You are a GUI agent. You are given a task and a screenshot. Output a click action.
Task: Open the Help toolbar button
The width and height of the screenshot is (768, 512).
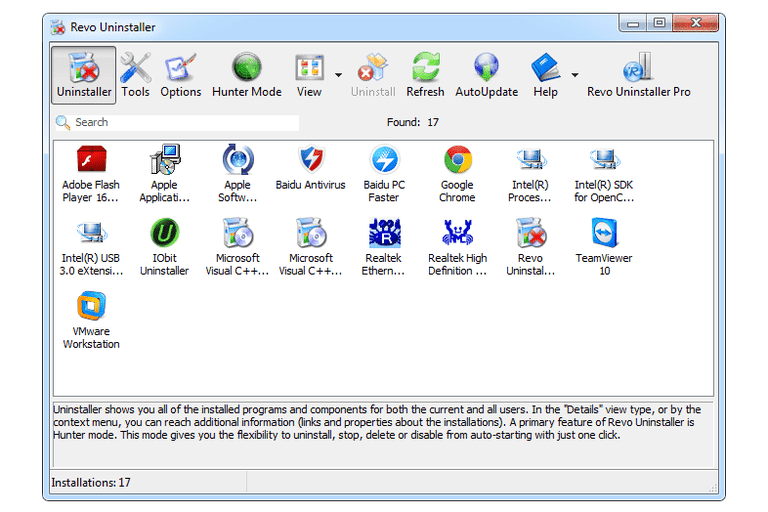545,75
